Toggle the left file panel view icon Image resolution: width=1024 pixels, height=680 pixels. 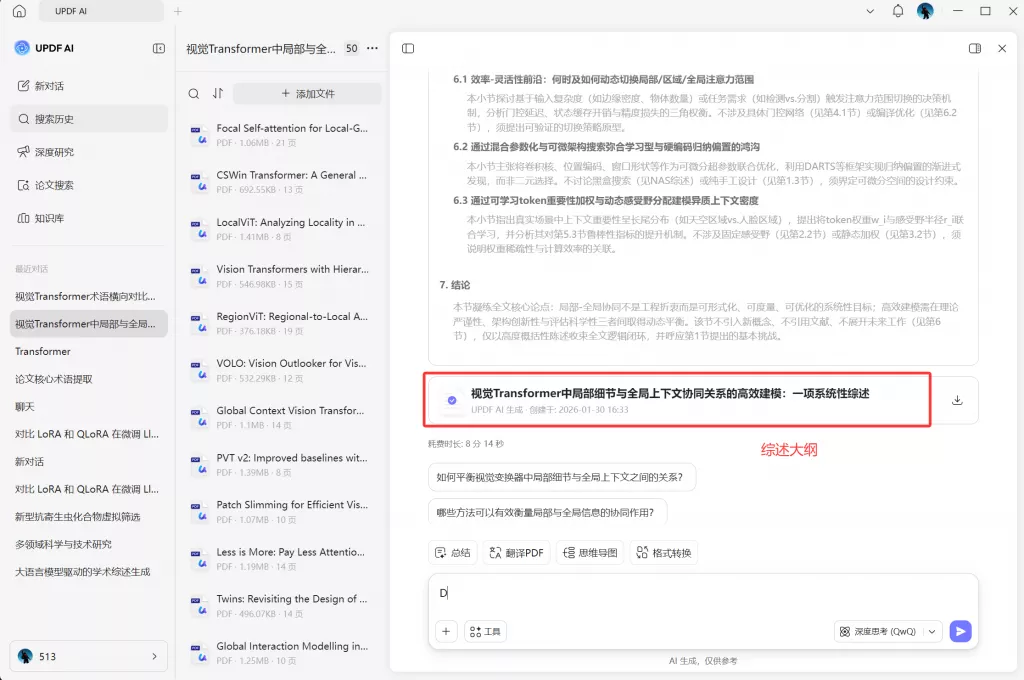(408, 48)
